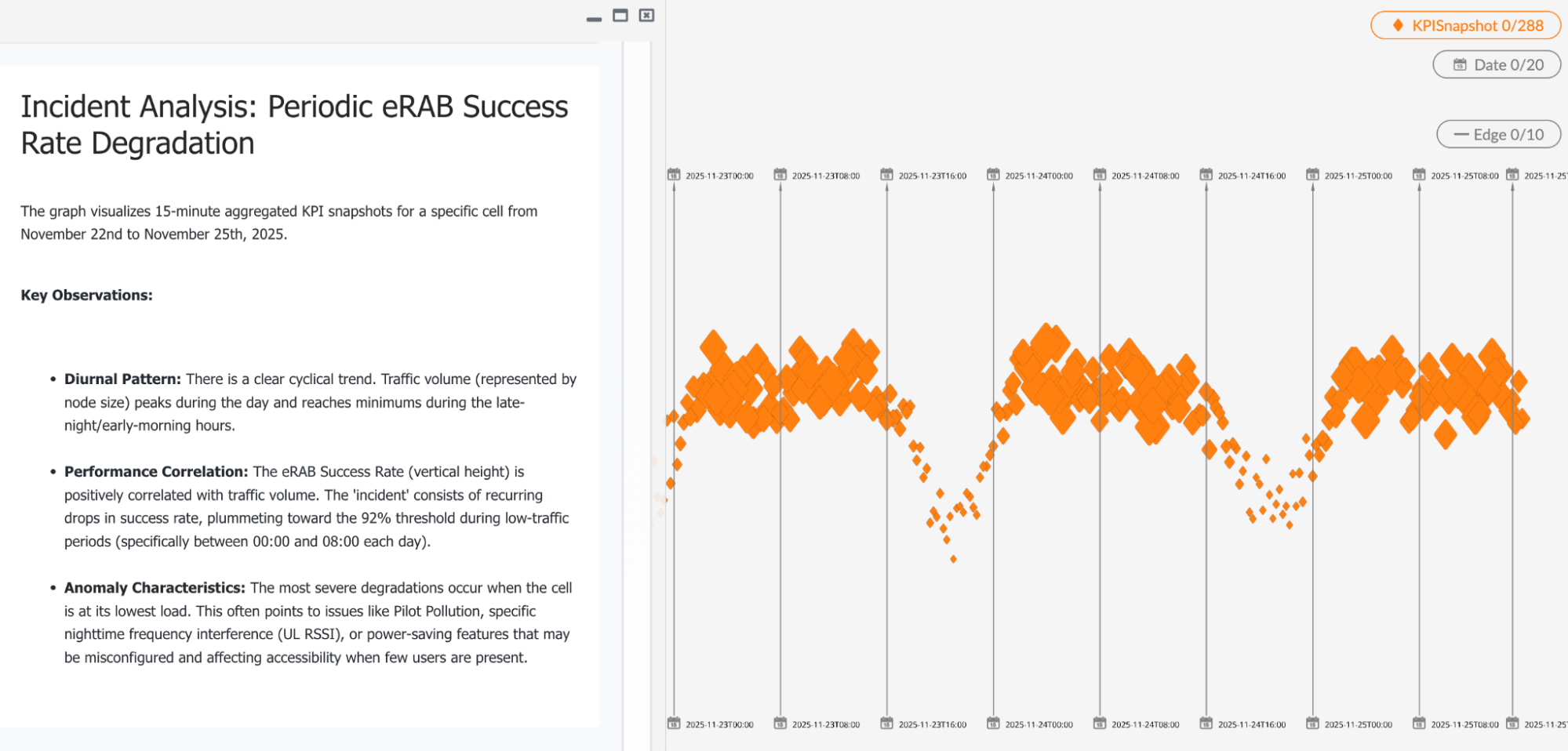Click the line icon in the Edge pill

point(1461,134)
